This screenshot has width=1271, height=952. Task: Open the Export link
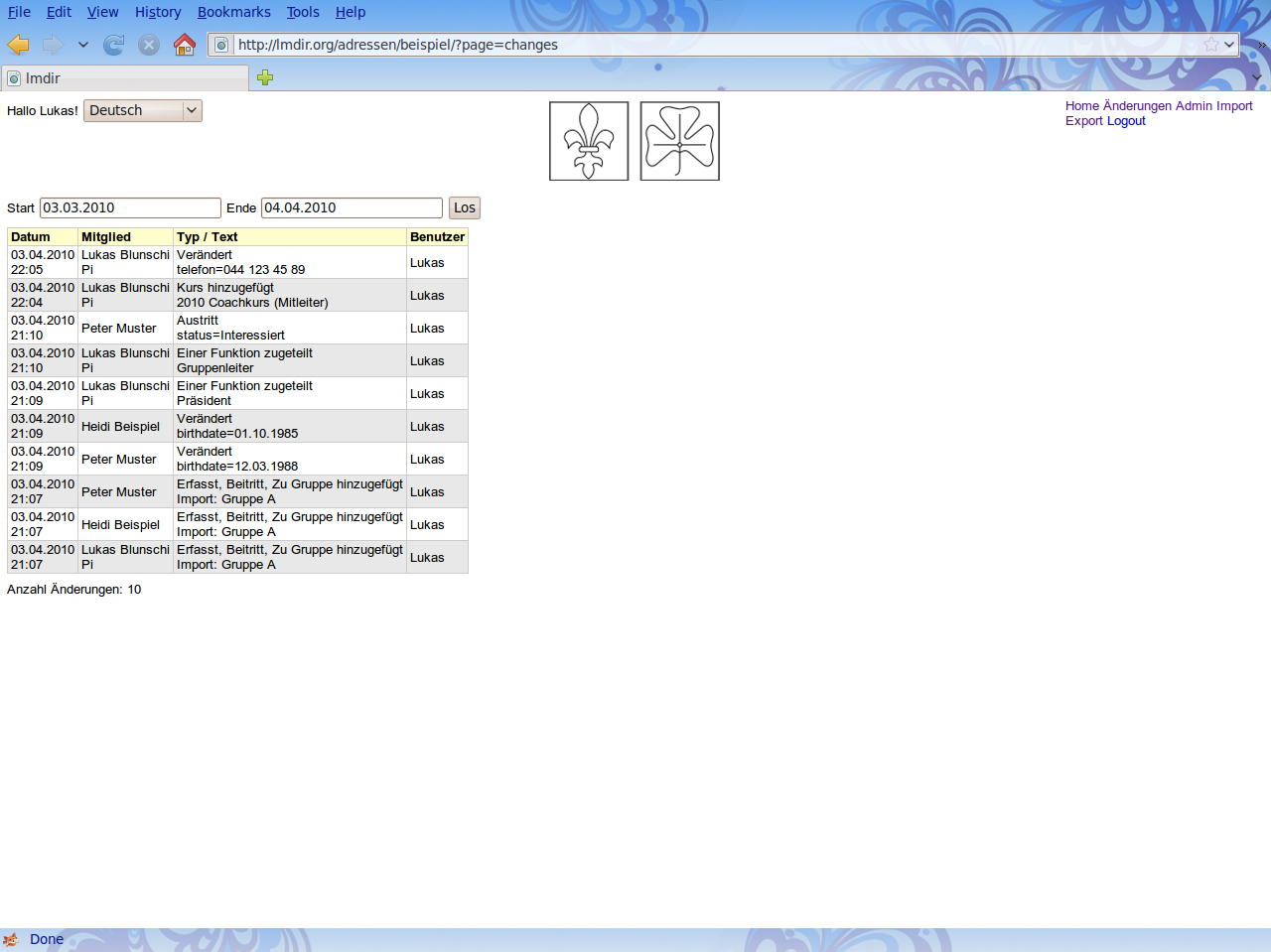(x=1083, y=121)
